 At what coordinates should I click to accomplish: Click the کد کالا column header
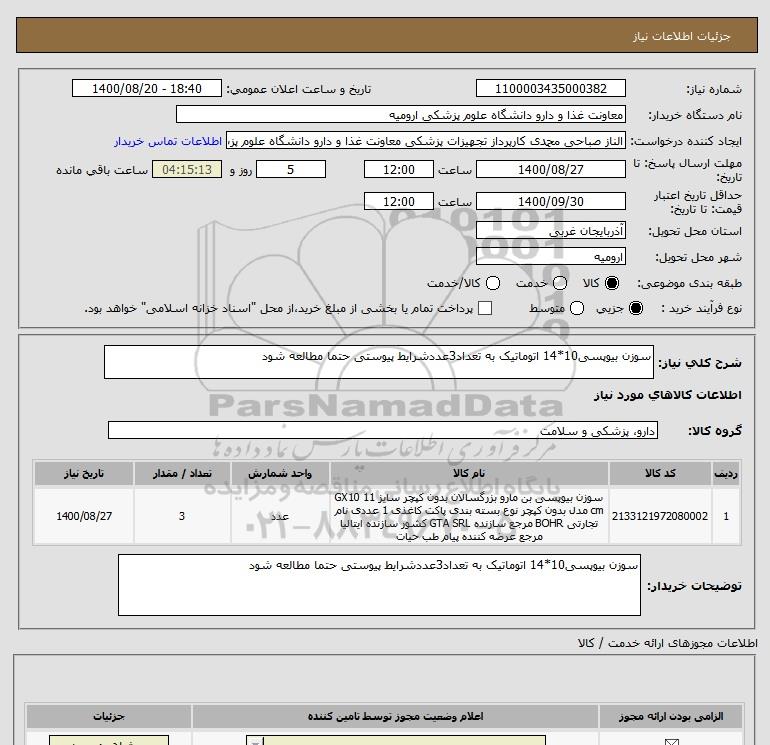tap(660, 473)
